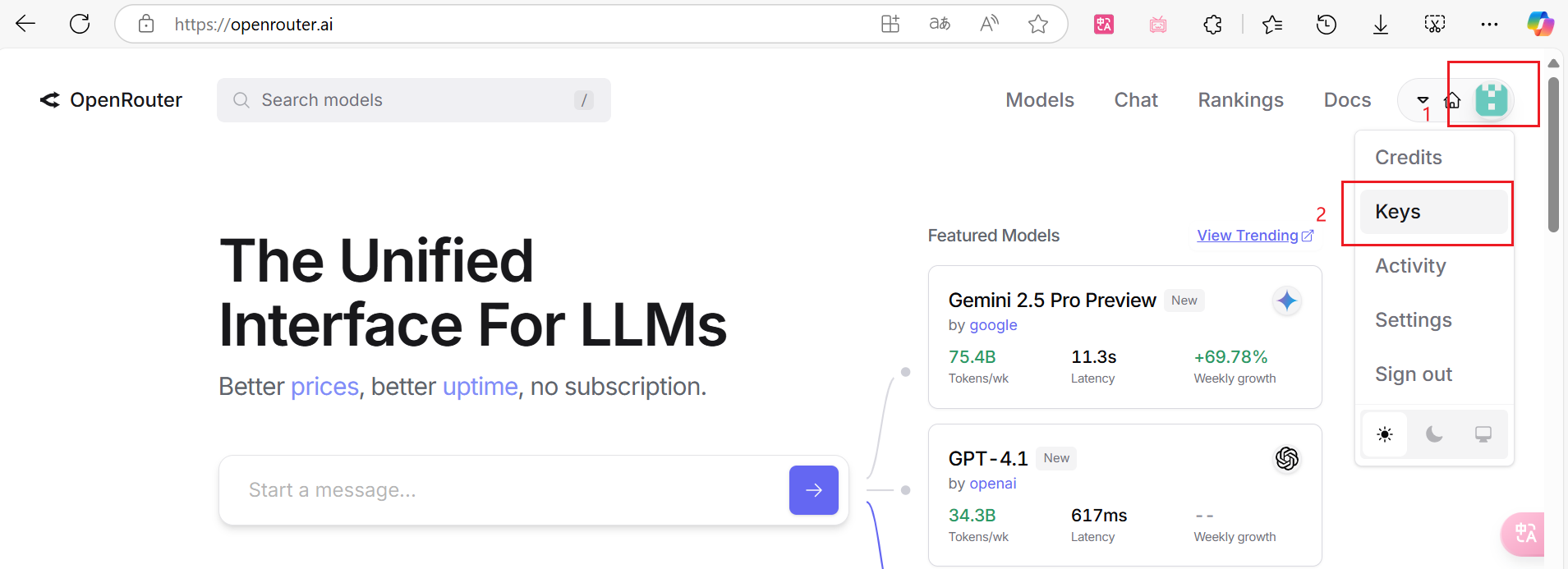Click the '+69.78%' weekly growth value
The height and width of the screenshot is (569, 1568).
1230,357
